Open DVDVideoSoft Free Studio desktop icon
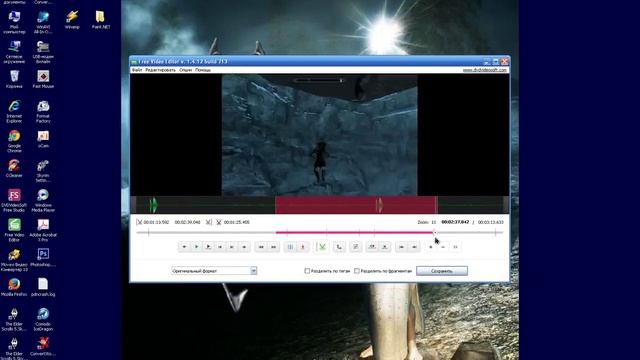 [x=14, y=200]
